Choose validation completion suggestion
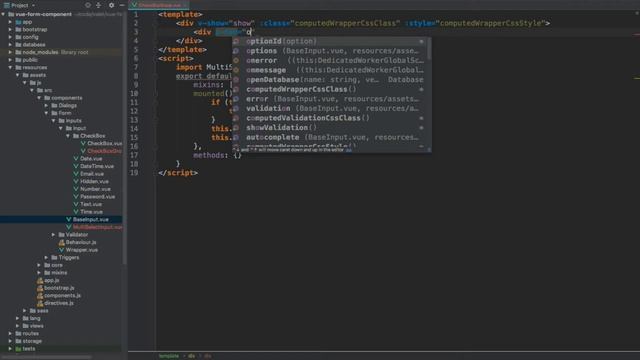Viewport: 640px width, 360px height. click(329, 109)
